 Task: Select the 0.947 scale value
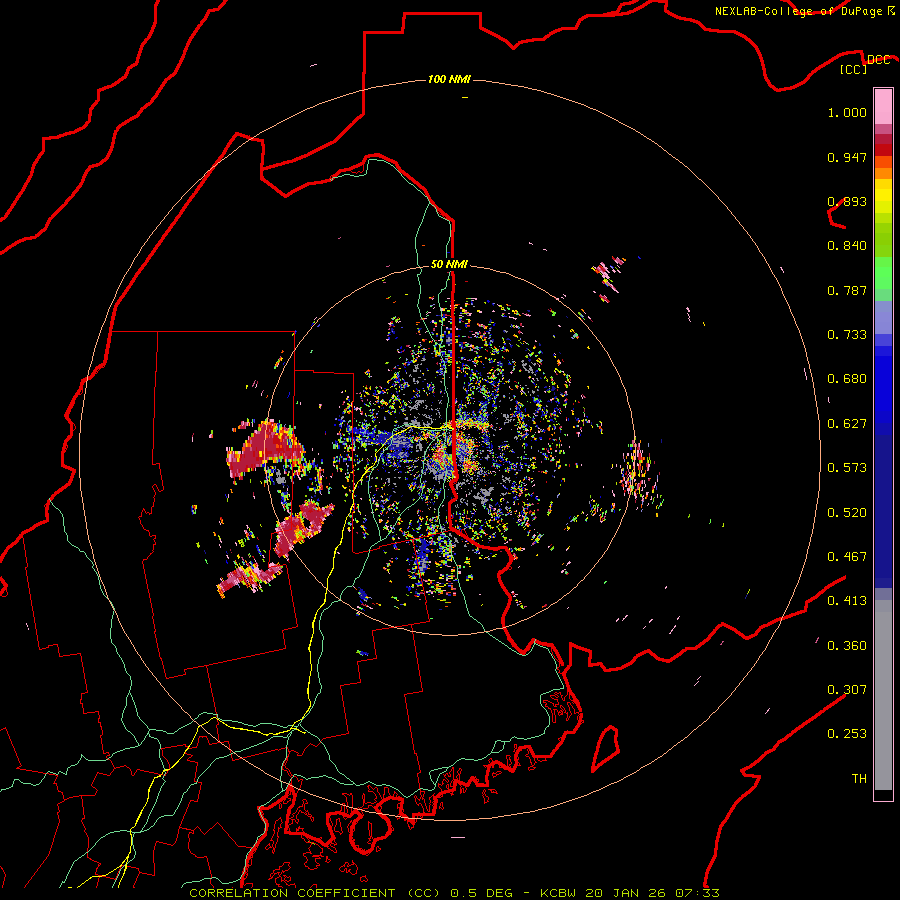[847, 157]
